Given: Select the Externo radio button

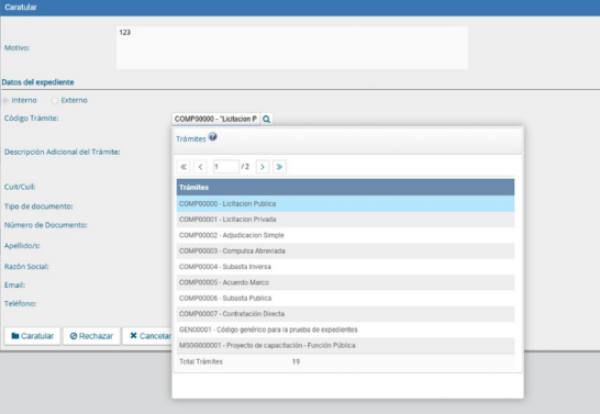Looking at the screenshot, I should click(x=54, y=100).
